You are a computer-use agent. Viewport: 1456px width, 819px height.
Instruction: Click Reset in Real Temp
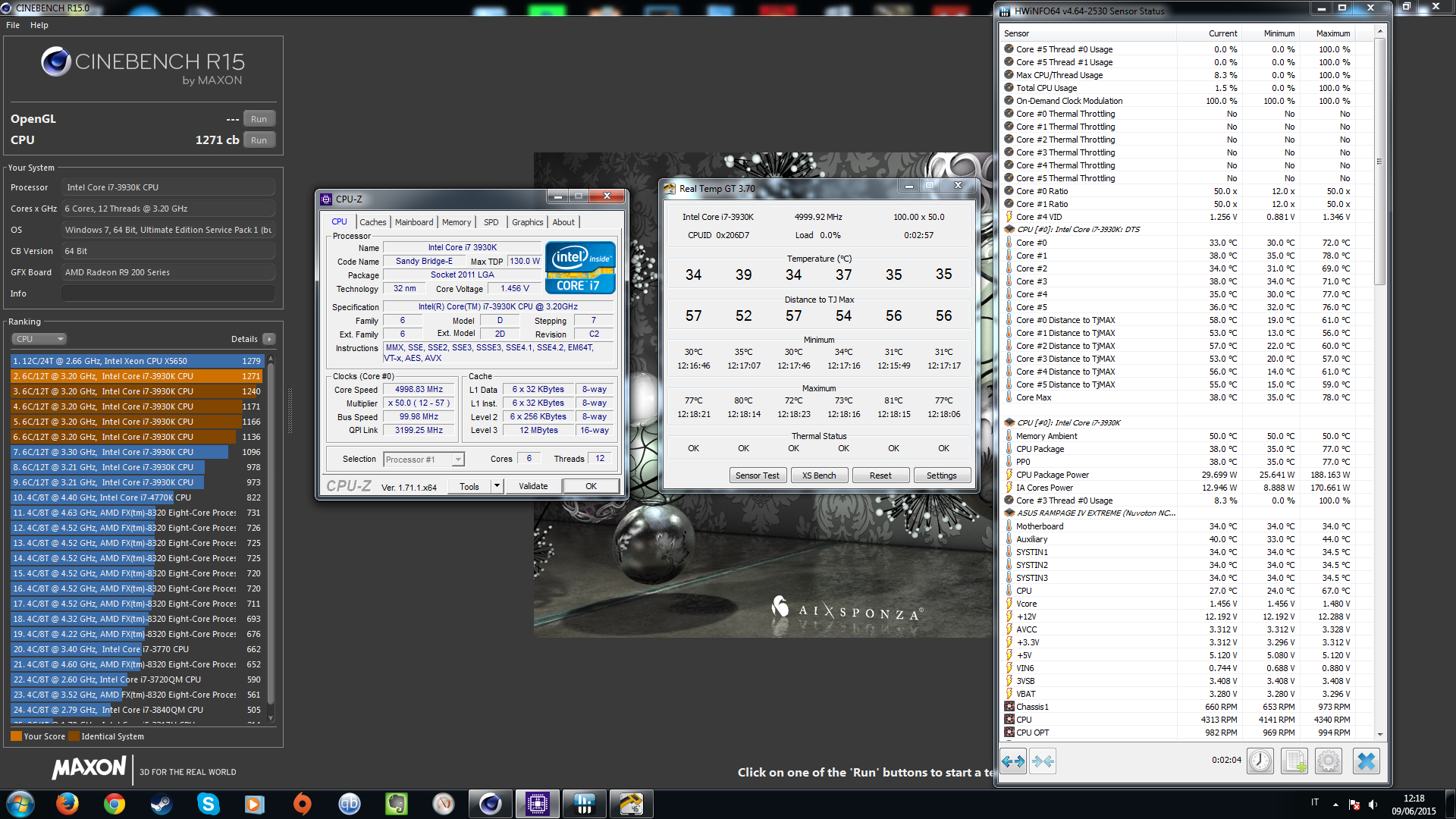(x=880, y=475)
